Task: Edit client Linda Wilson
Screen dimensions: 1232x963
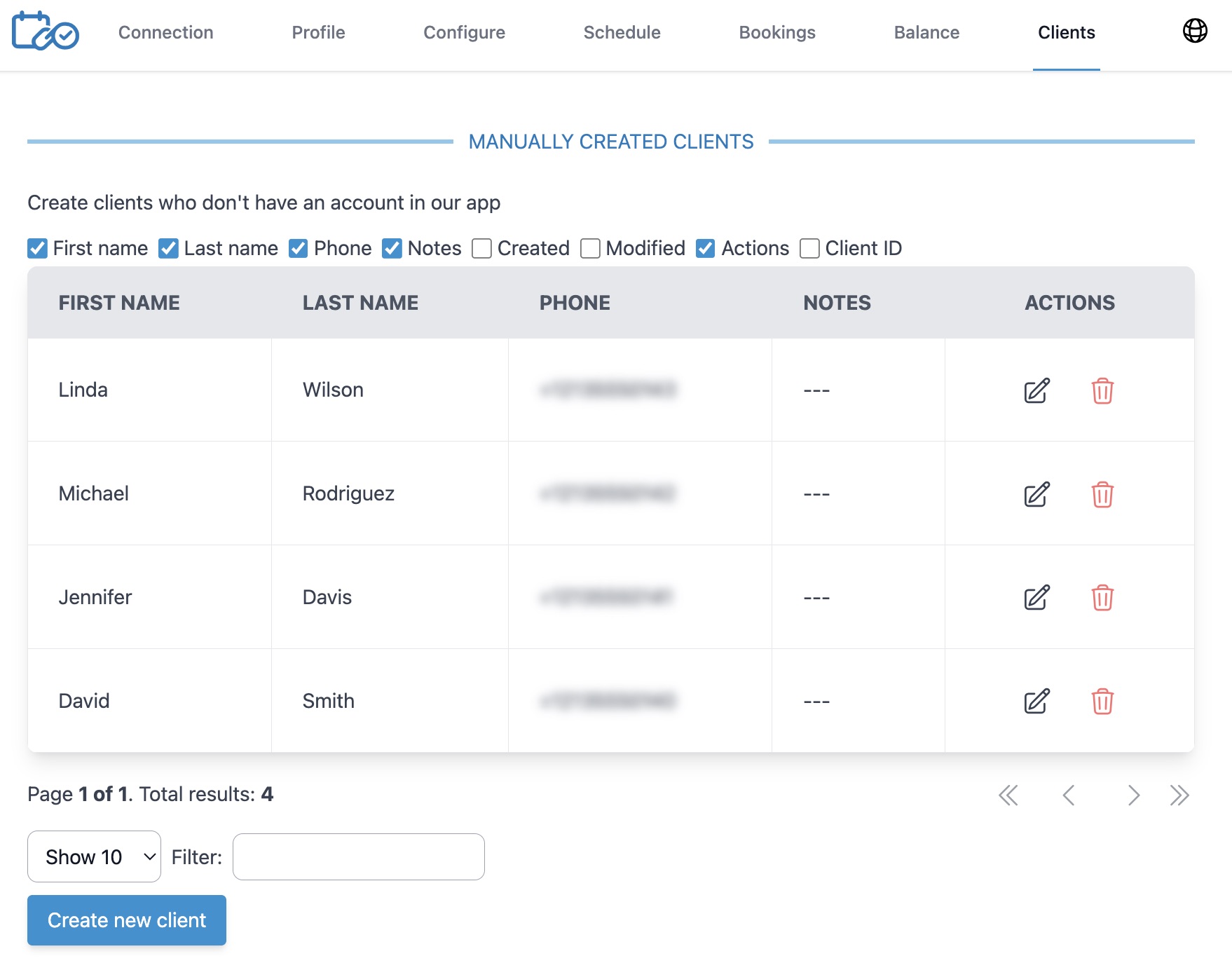Action: click(x=1036, y=391)
